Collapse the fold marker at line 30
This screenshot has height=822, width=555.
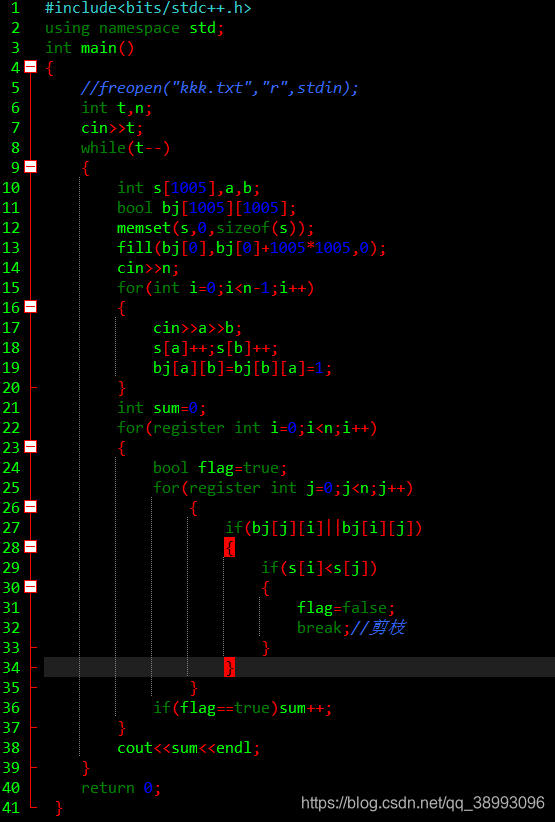pos(31,587)
